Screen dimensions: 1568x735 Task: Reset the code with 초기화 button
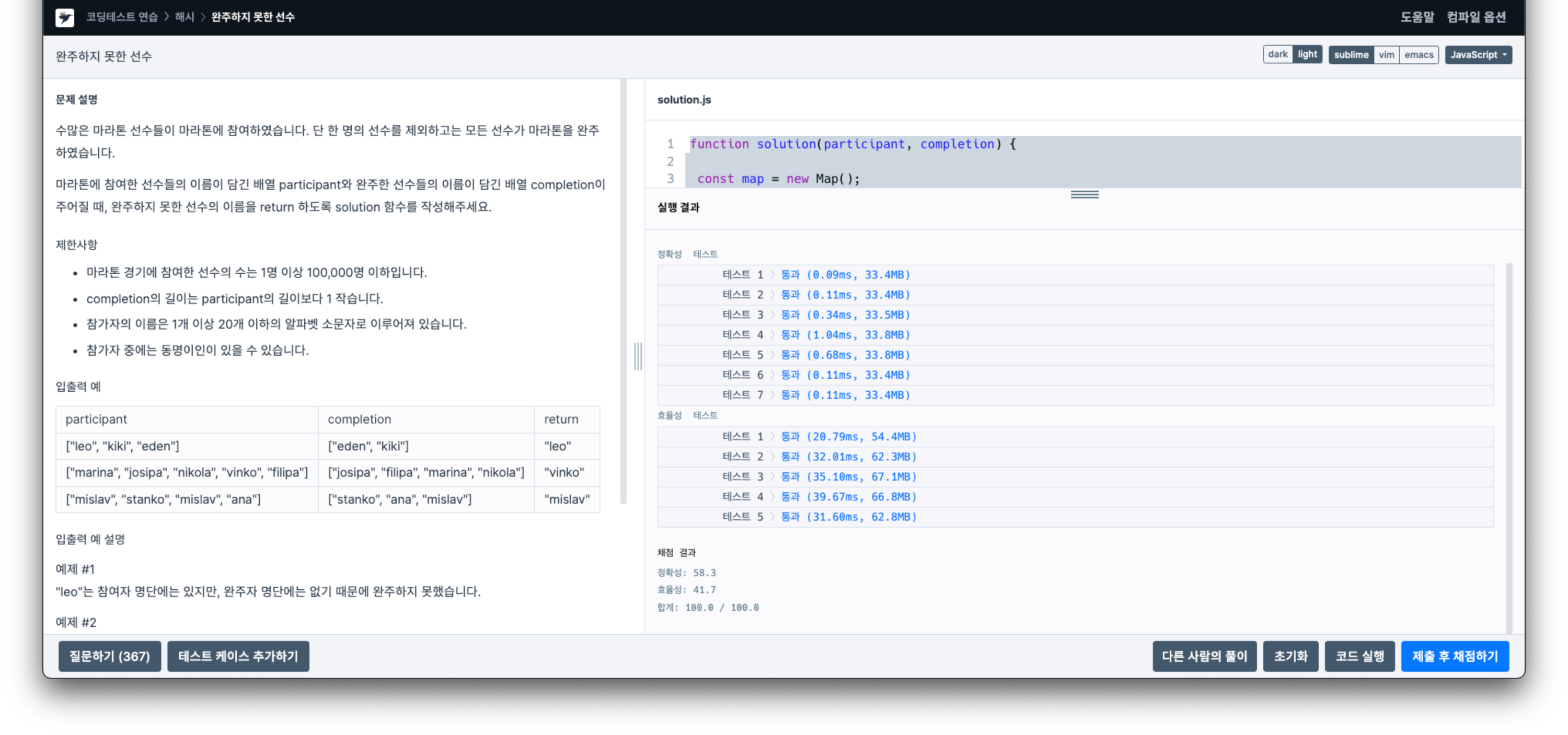click(1290, 656)
